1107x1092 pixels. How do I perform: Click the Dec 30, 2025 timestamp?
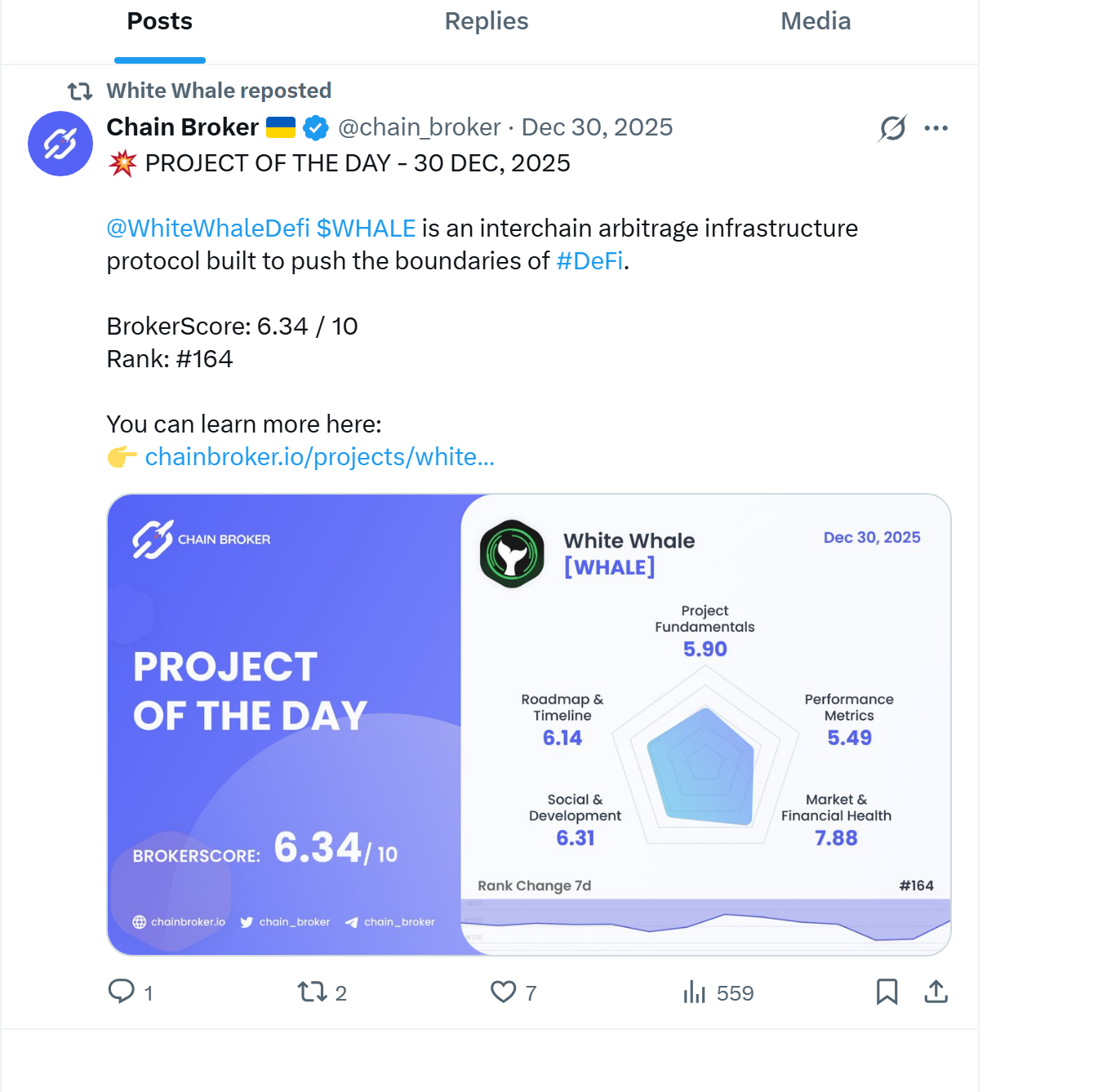(x=597, y=127)
